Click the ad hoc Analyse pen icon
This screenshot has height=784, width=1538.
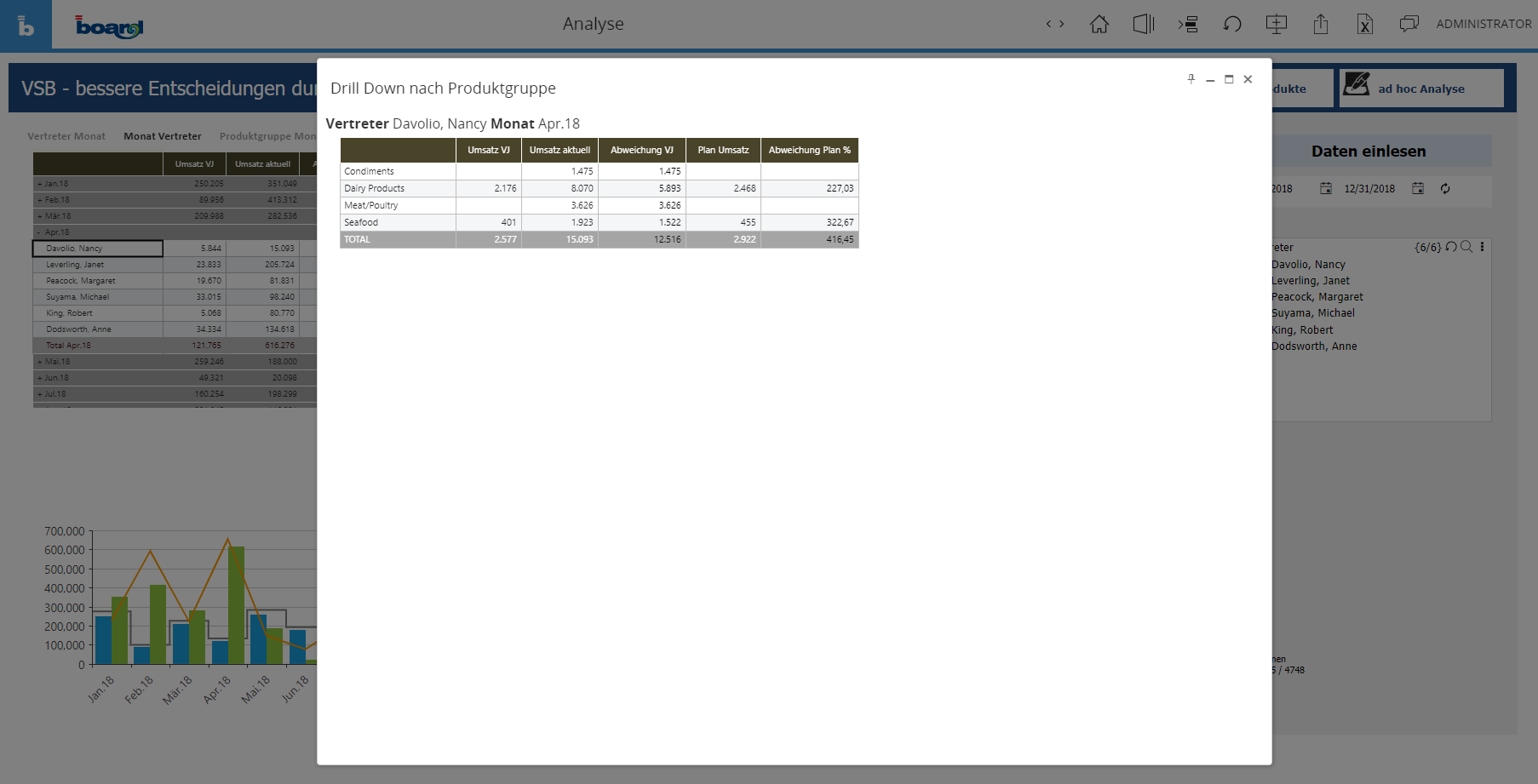tap(1357, 84)
